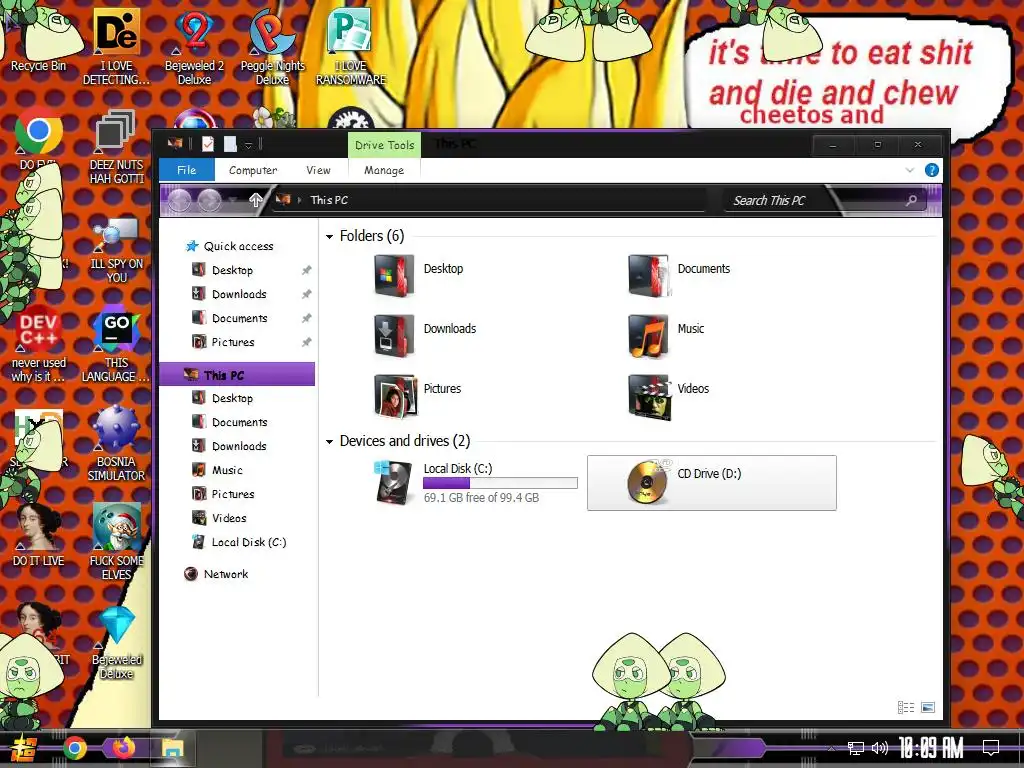Open Chrome from the taskbar
The image size is (1024, 768).
tap(75, 748)
